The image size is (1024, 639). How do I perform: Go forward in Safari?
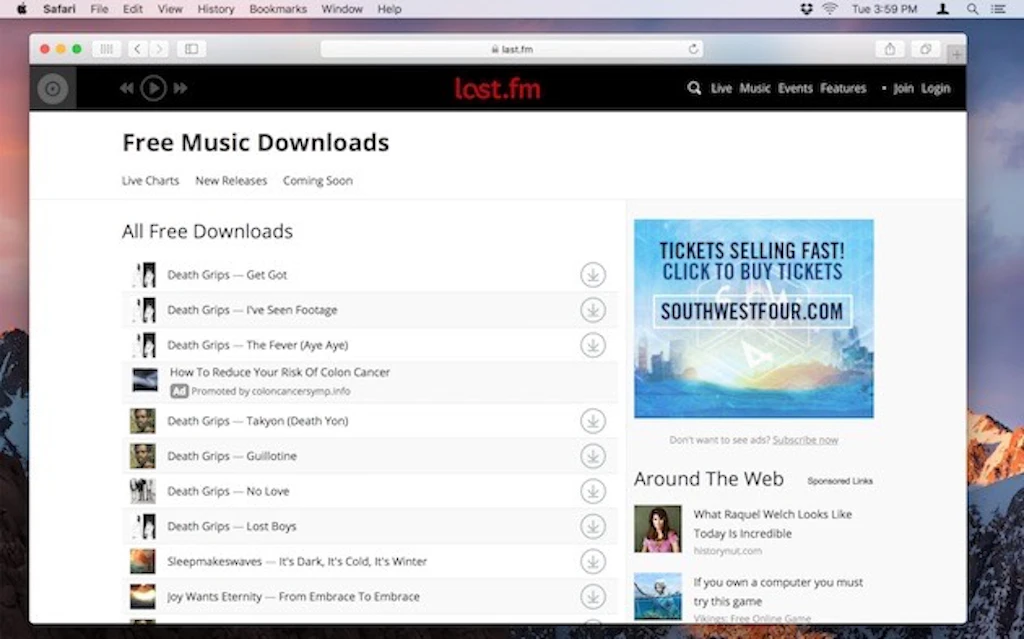(159, 49)
